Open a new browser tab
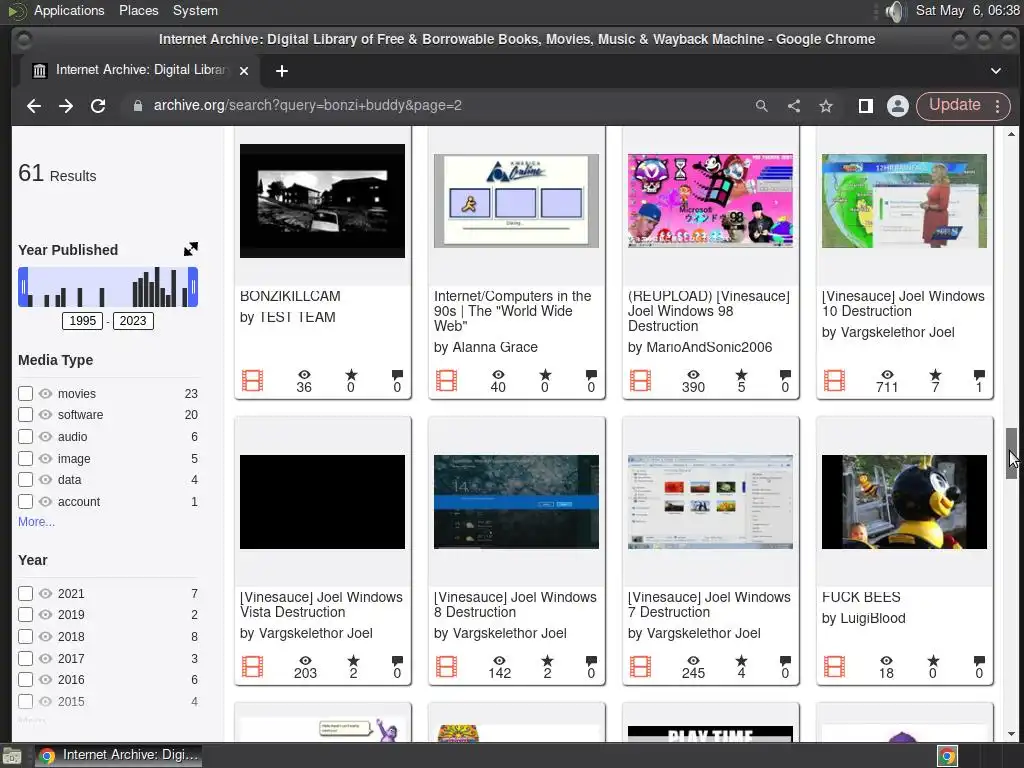Viewport: 1024px width, 768px height. click(281, 71)
